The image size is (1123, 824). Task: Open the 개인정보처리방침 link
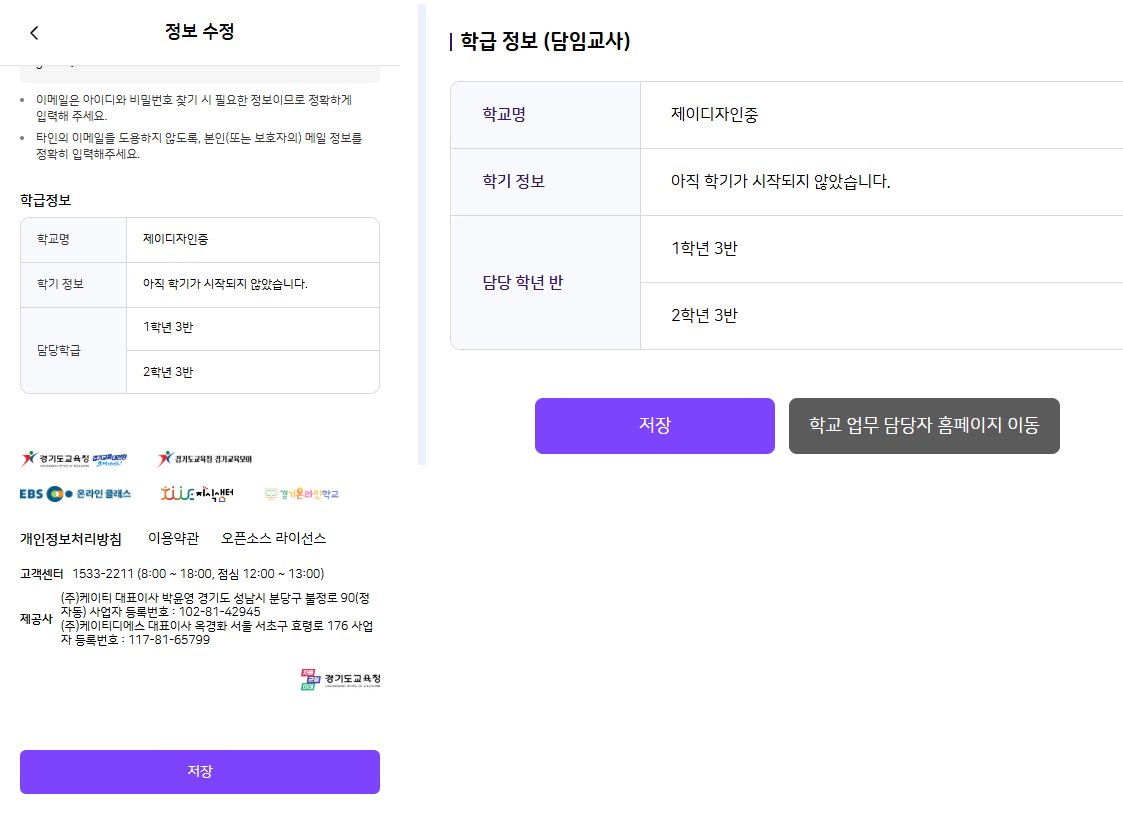point(71,539)
